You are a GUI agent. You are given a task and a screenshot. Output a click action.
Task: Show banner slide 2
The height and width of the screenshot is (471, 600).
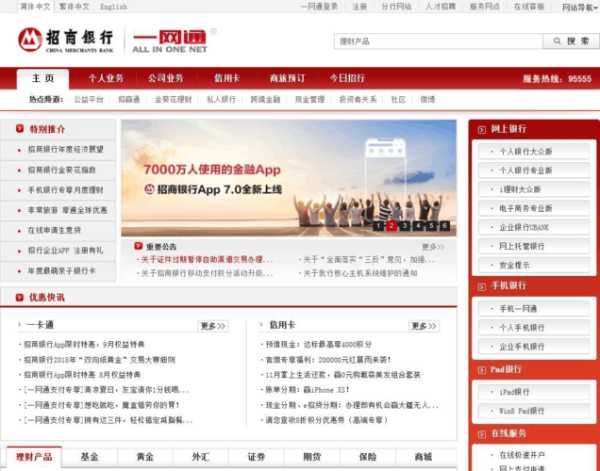[391, 226]
